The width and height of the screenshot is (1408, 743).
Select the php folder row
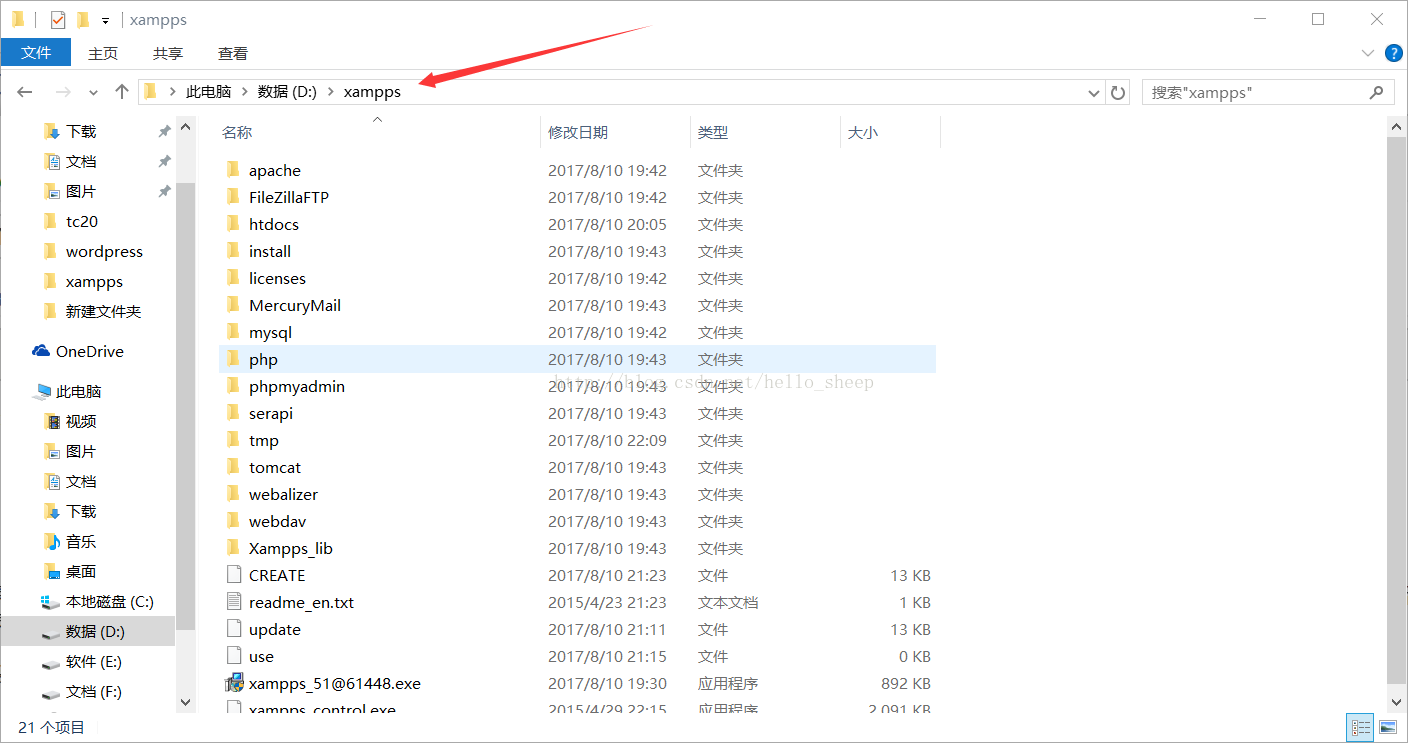(577, 359)
